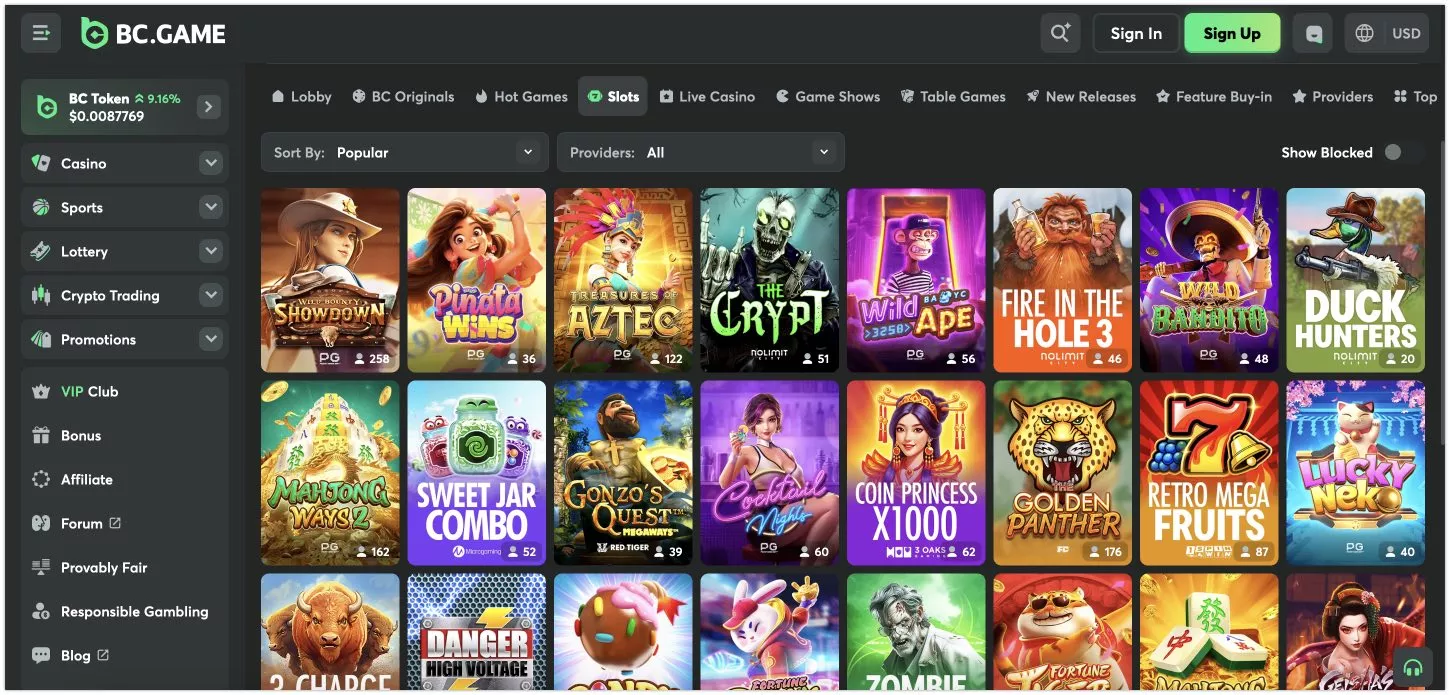1450x695 pixels.
Task: Open the Wild Bounty Showdown game
Action: pos(330,280)
